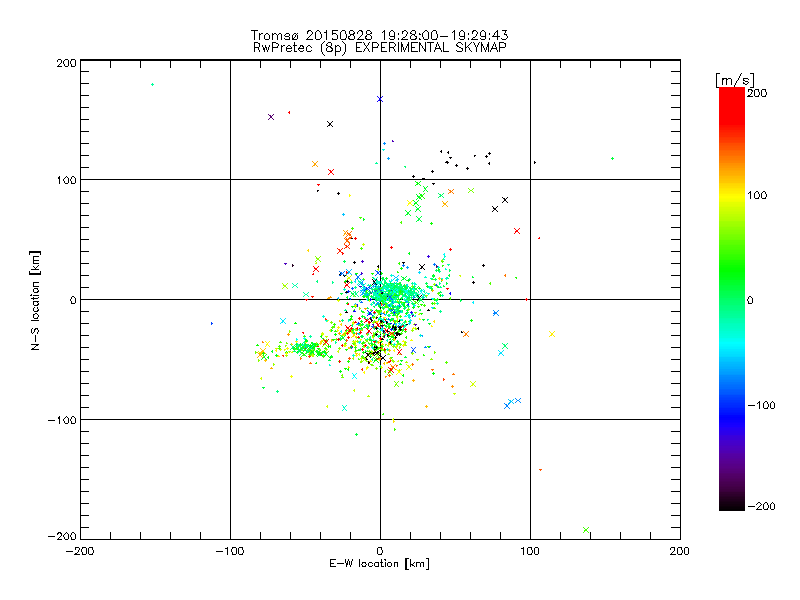This screenshot has width=800, height=600.
Task: Select the subtitle "RwPretec (8p) EXPERIMENTAL SKYMAP"
Action: [x=380, y=48]
